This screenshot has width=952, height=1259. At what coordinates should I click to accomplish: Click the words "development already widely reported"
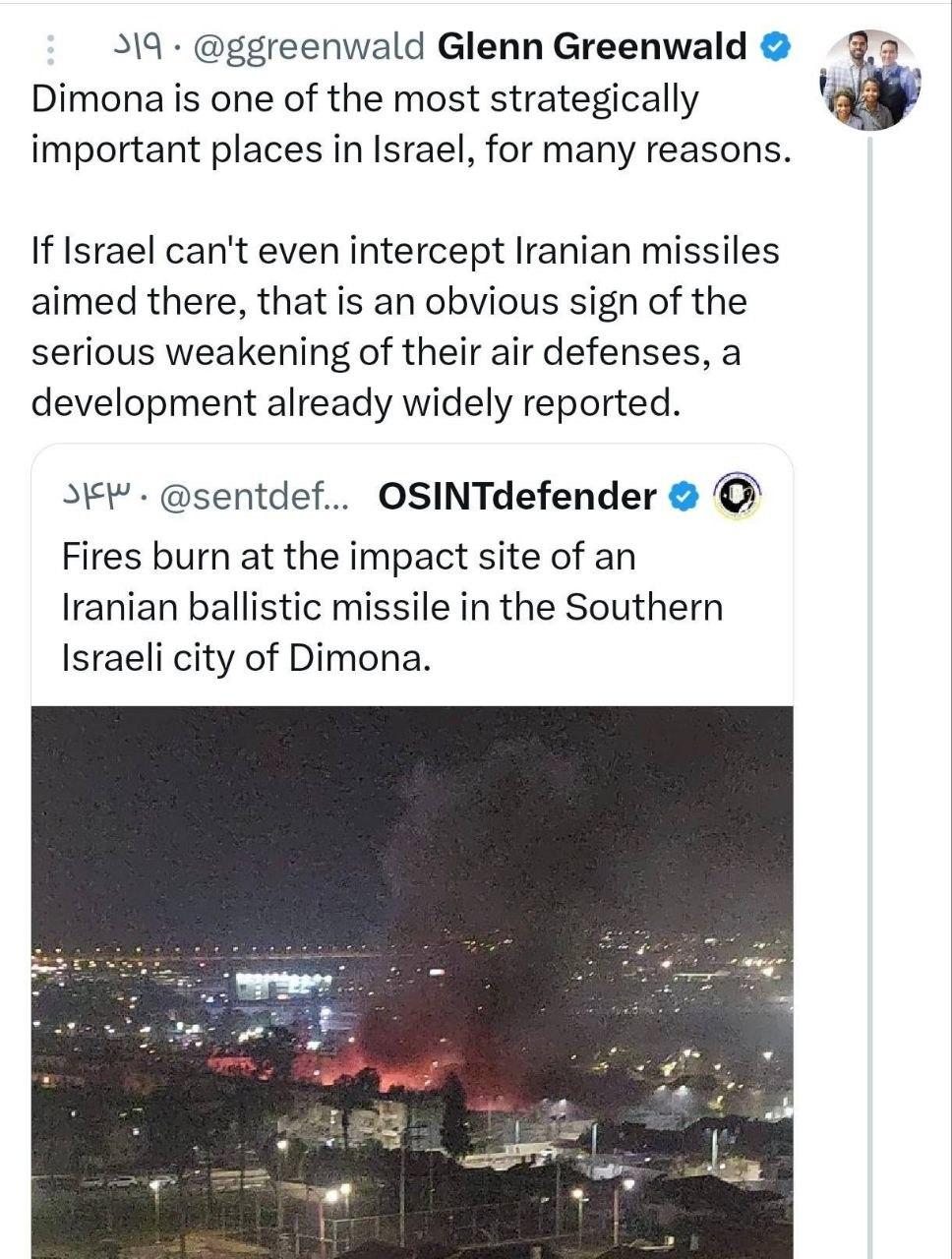[x=354, y=403]
